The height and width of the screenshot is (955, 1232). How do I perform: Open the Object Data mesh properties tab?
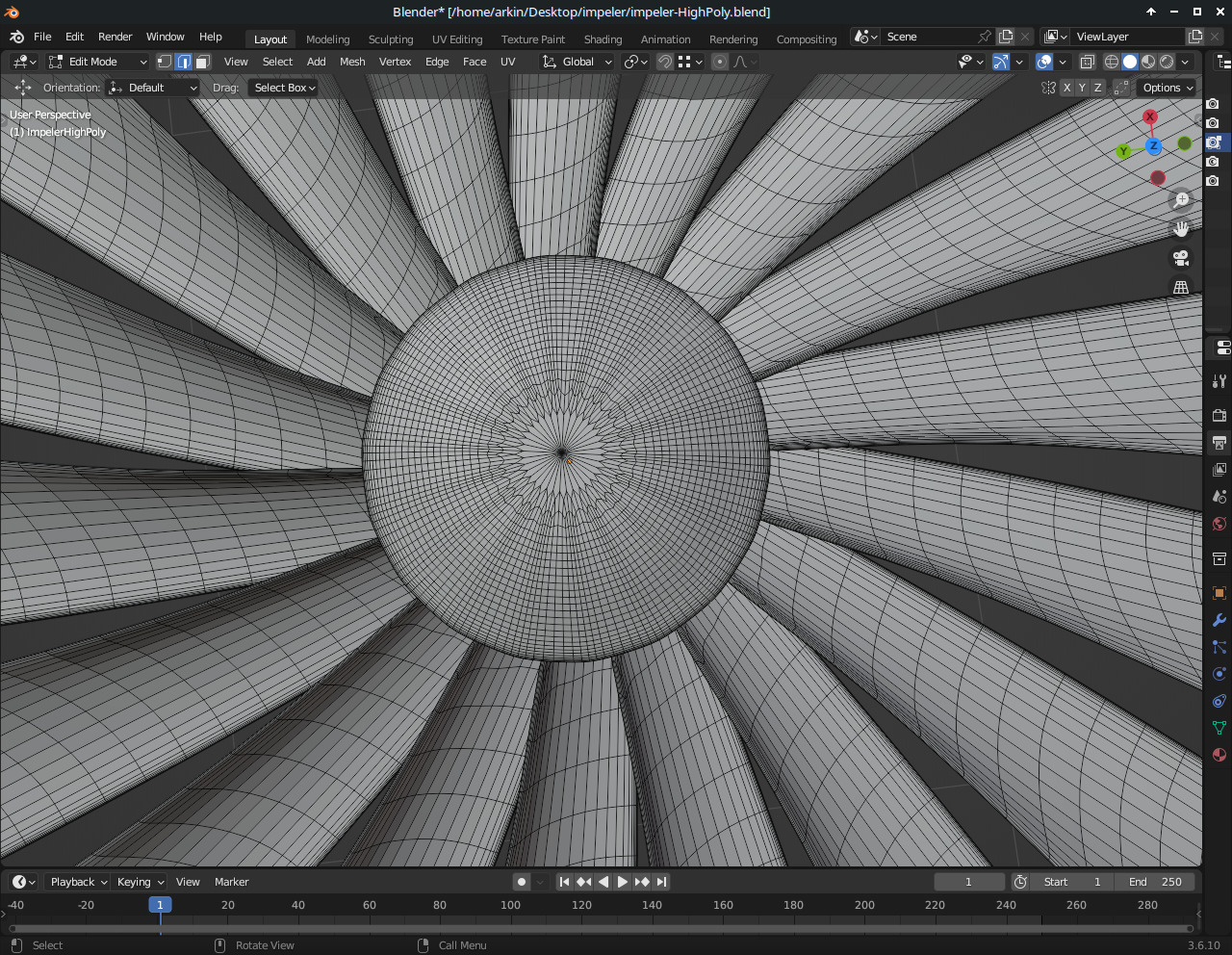(1219, 728)
